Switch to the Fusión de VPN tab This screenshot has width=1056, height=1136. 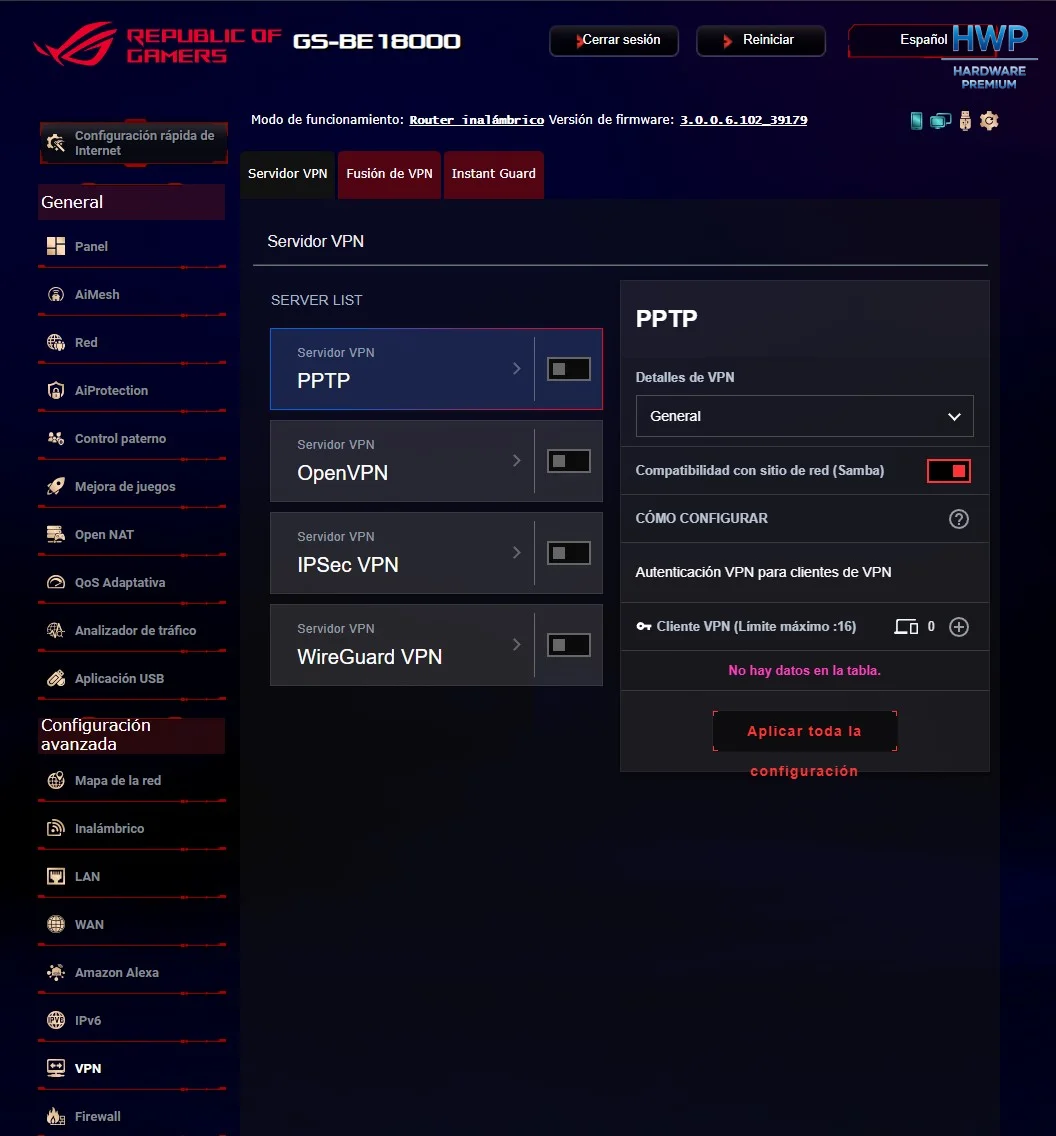tap(389, 174)
